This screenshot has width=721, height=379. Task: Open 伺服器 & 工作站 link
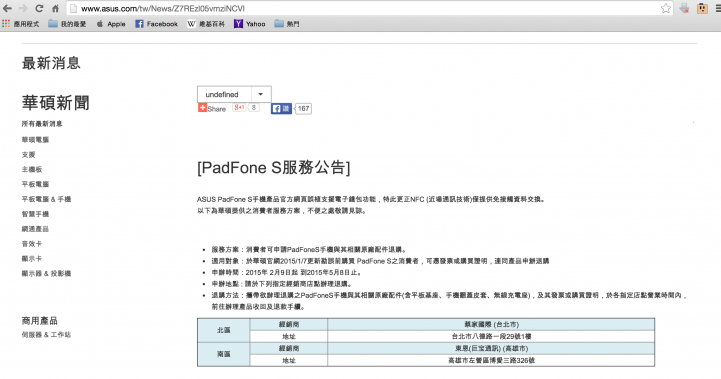(46, 334)
